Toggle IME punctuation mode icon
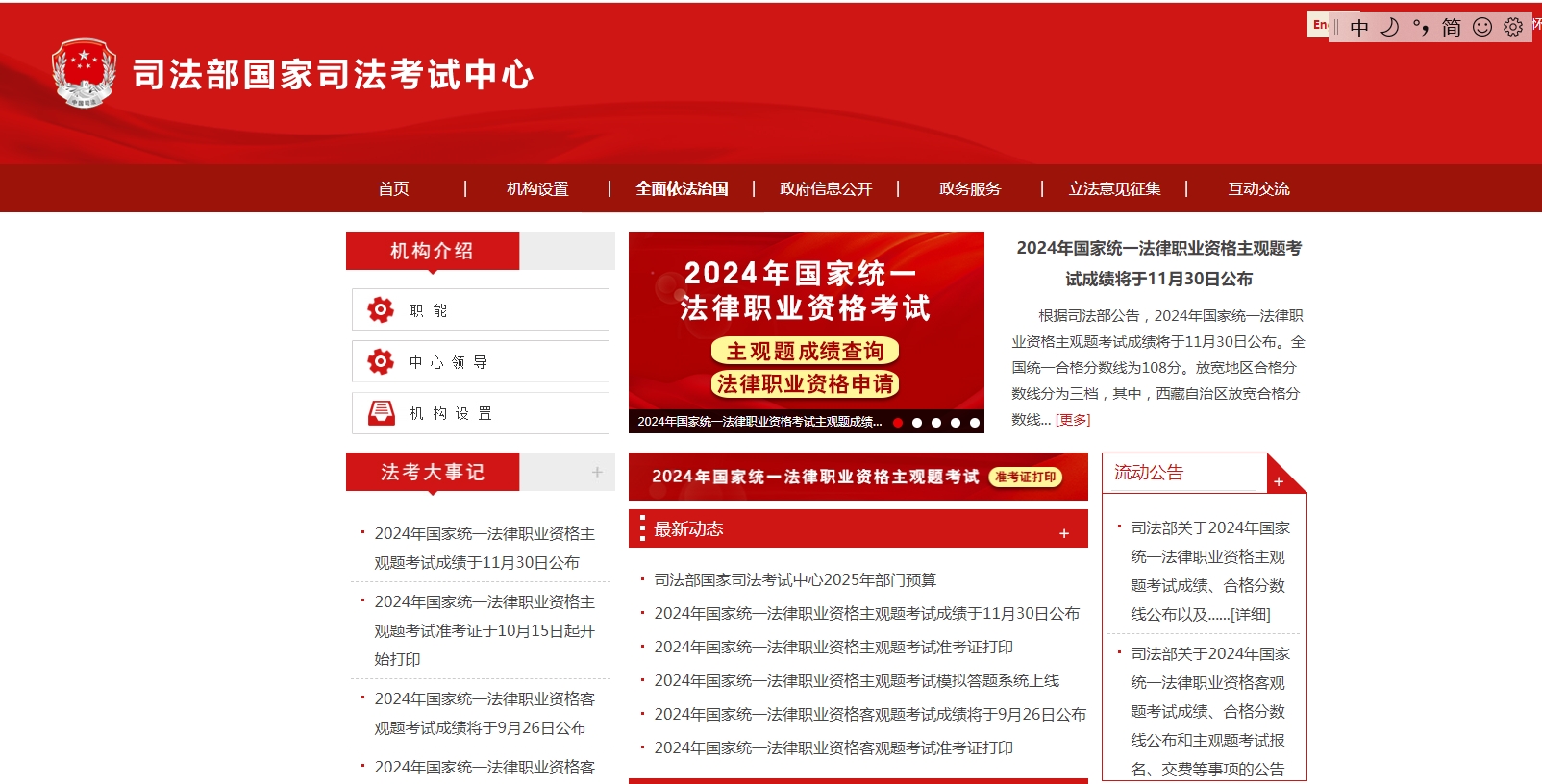 1420,27
